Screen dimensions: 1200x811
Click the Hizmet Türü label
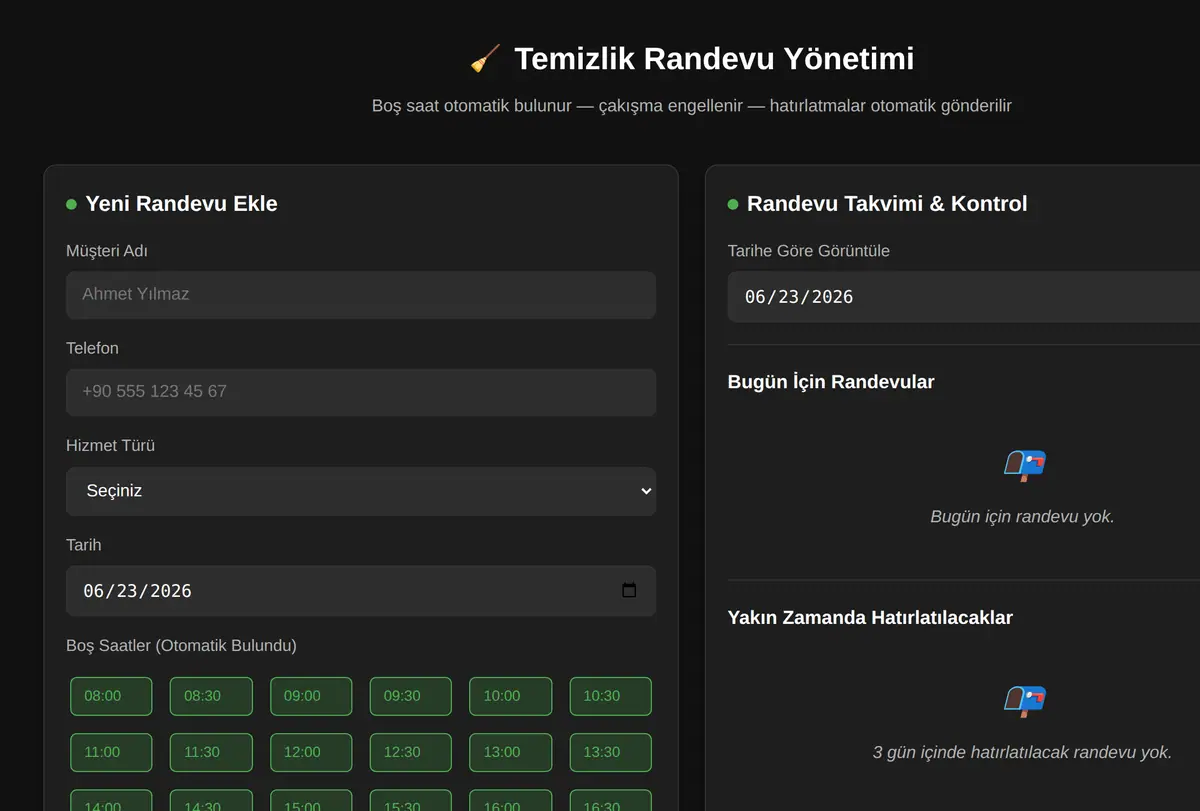110,446
